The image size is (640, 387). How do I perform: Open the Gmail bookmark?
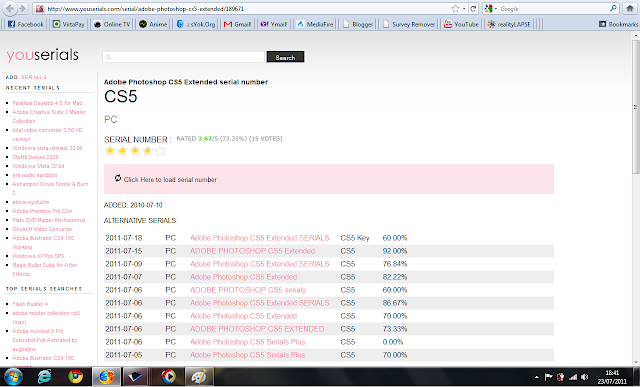click(237, 24)
